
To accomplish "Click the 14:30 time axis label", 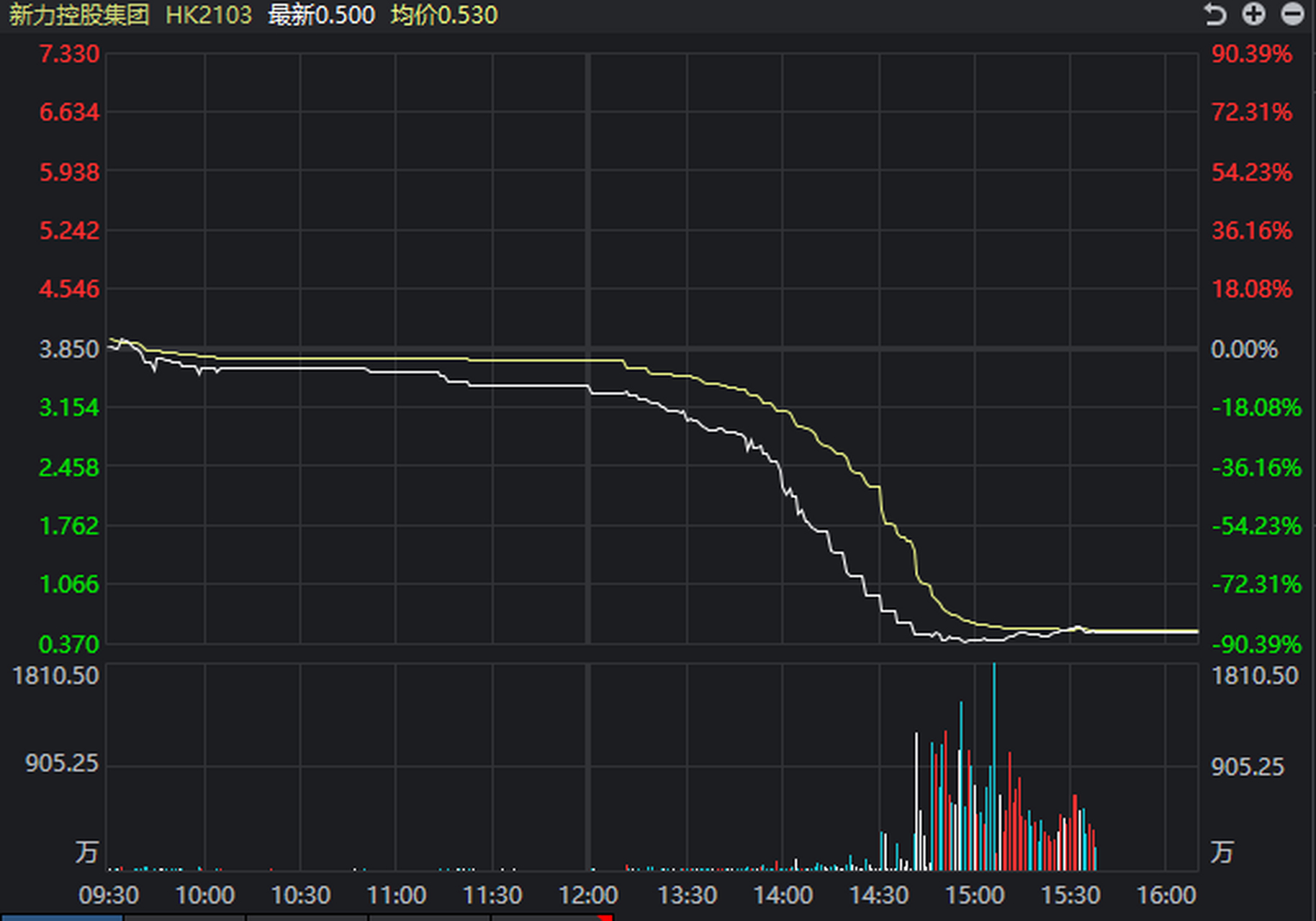I will pyautogui.click(x=879, y=895).
